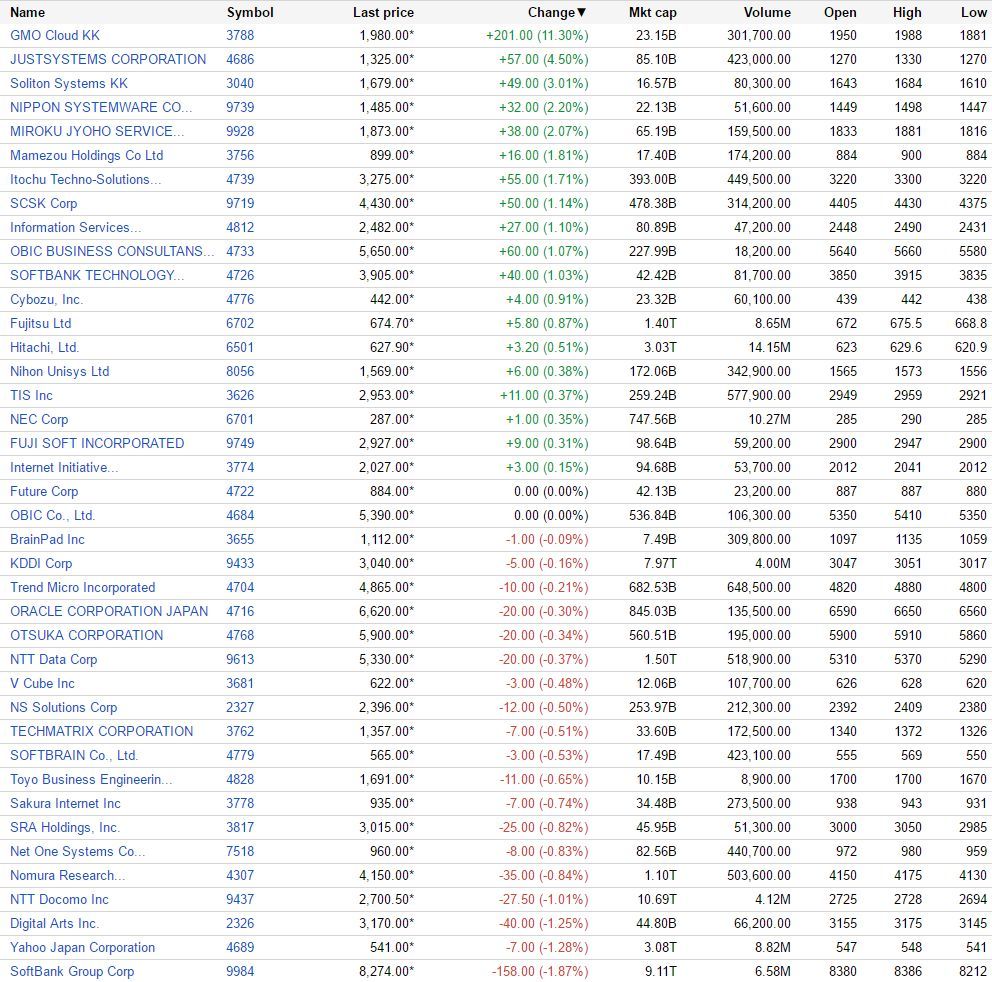The width and height of the screenshot is (992, 982).
Task: Open Trend Micro Incorporated link
Action: coord(82,588)
